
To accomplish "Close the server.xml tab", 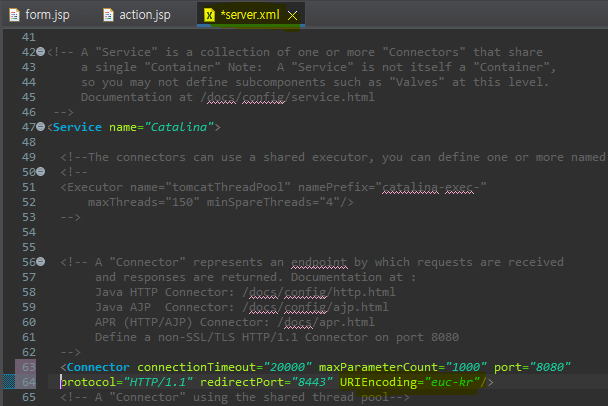I will pyautogui.click(x=292, y=16).
